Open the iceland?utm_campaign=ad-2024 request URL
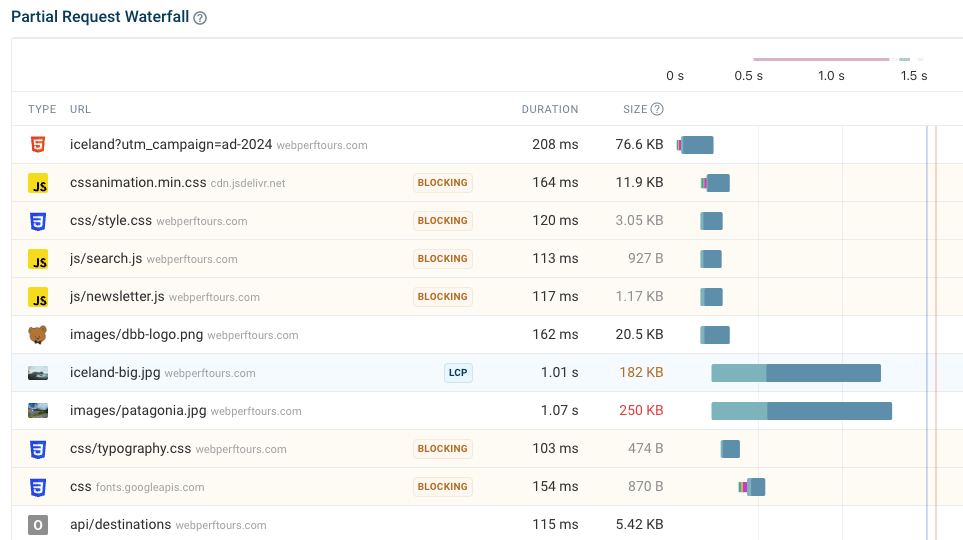Screen dimensions: 963x540 click(x=171, y=145)
